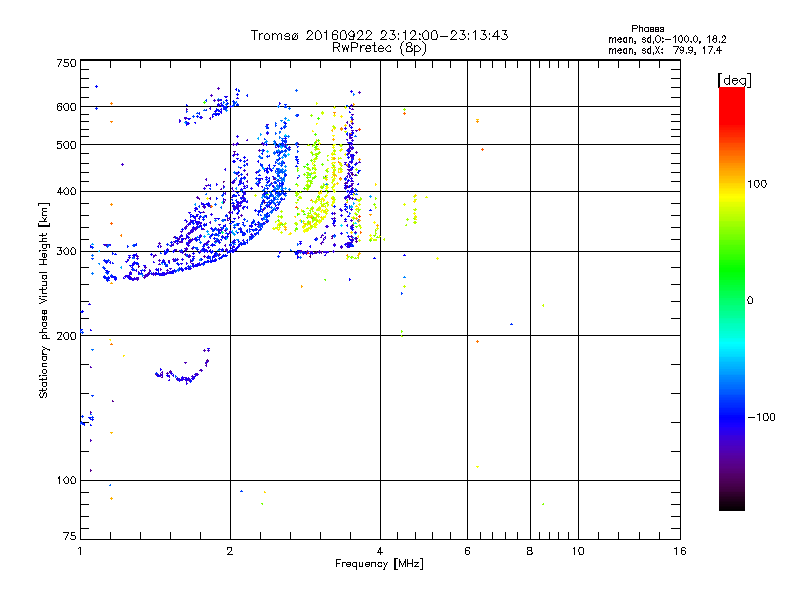
Task: Click the 16 tick label on the frequency axis
Action: tap(679, 551)
